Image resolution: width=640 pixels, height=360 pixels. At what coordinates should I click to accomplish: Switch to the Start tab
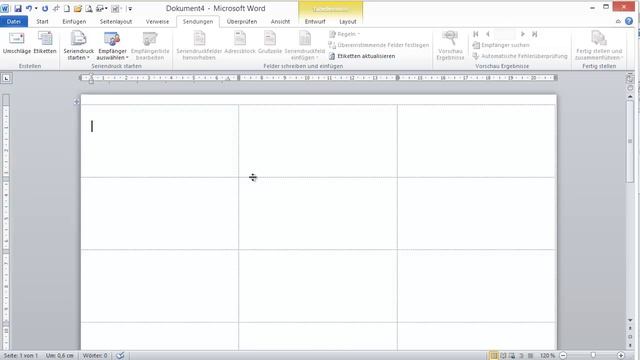[42, 22]
